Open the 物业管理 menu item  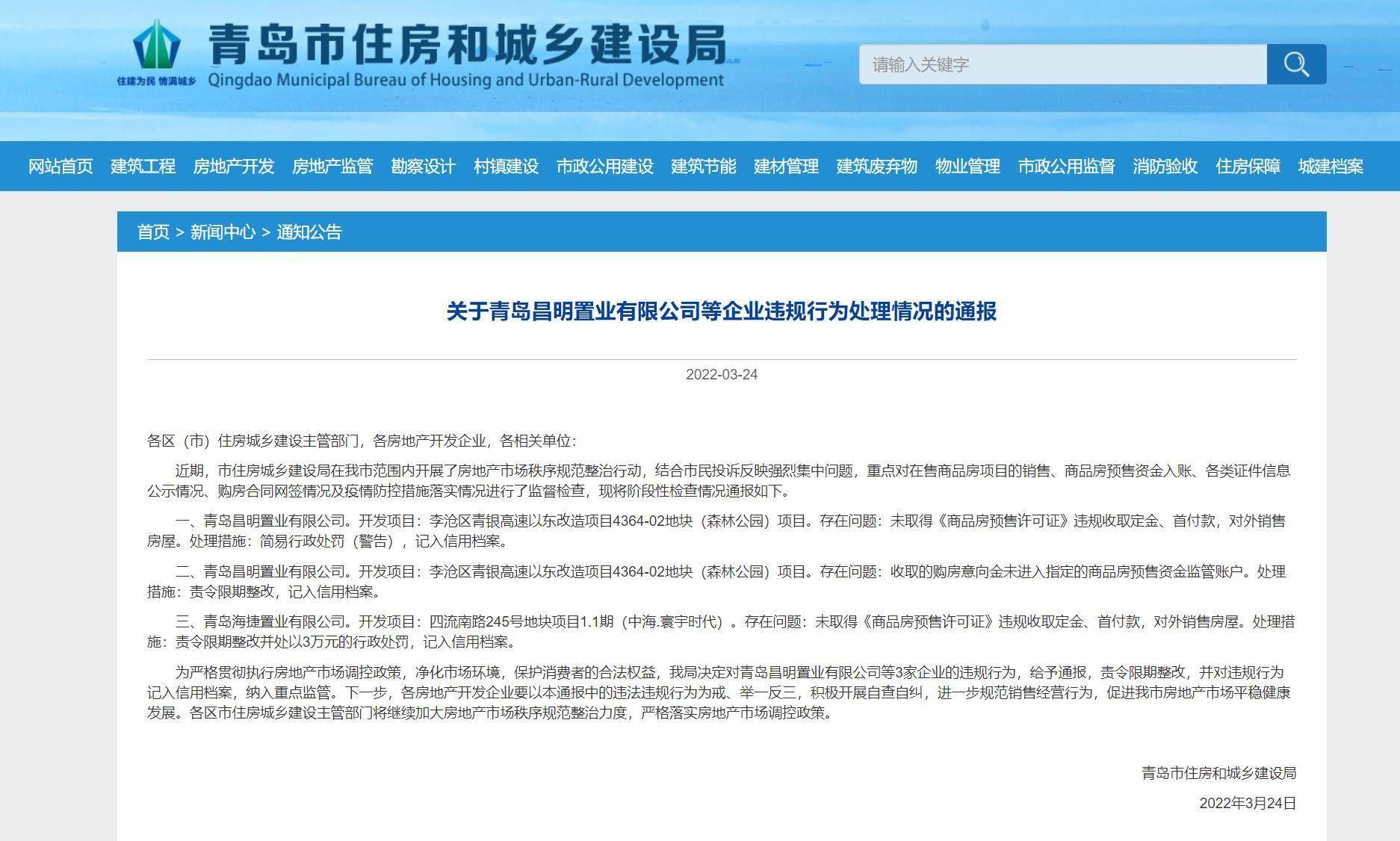pyautogui.click(x=967, y=167)
